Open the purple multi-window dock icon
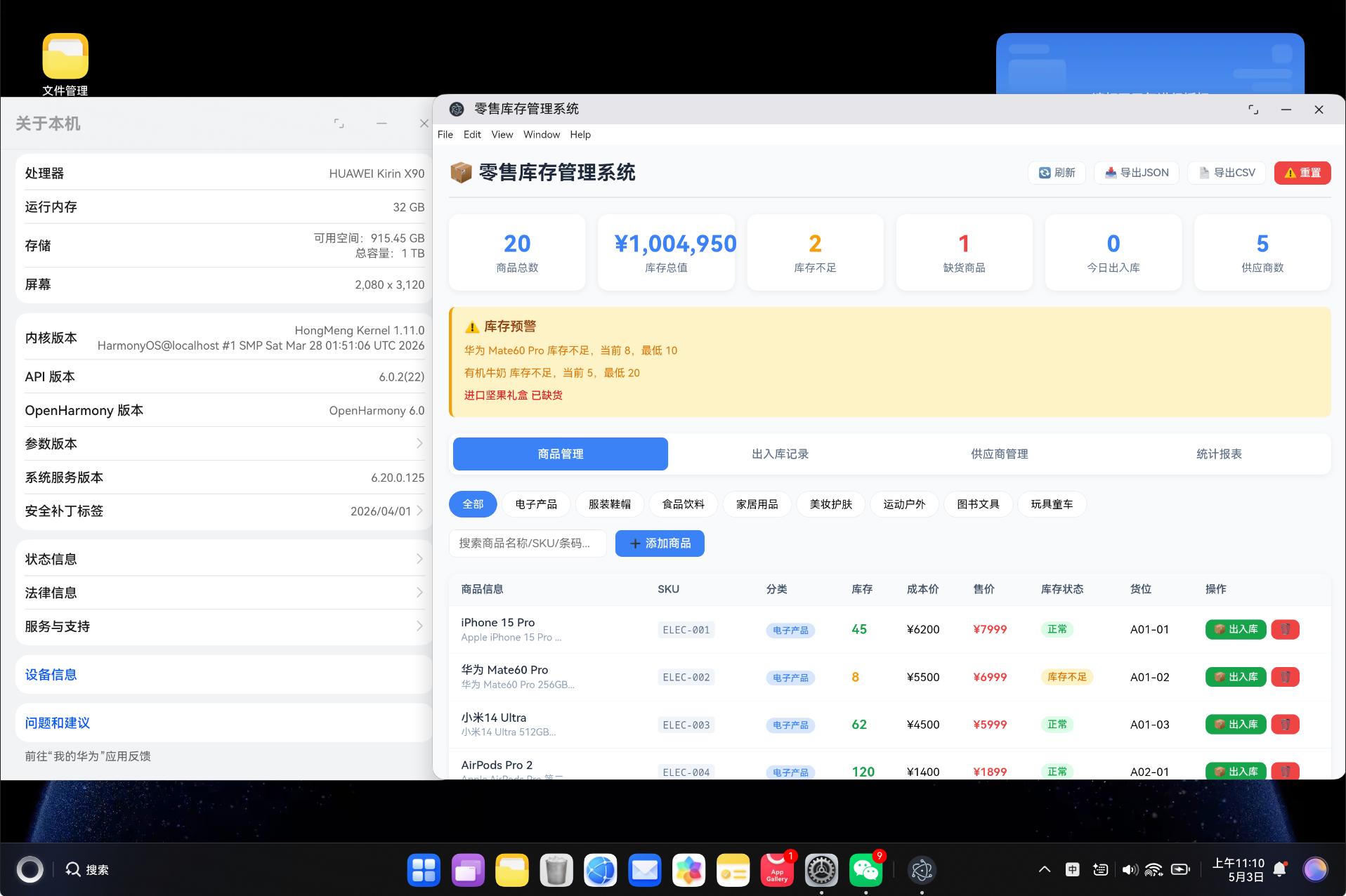Viewport: 1346px width, 896px height. [x=468, y=870]
